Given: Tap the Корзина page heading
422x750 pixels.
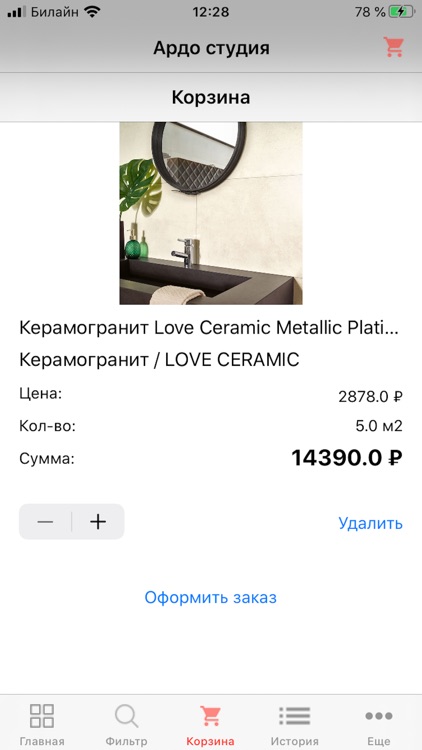Looking at the screenshot, I should 211,97.
